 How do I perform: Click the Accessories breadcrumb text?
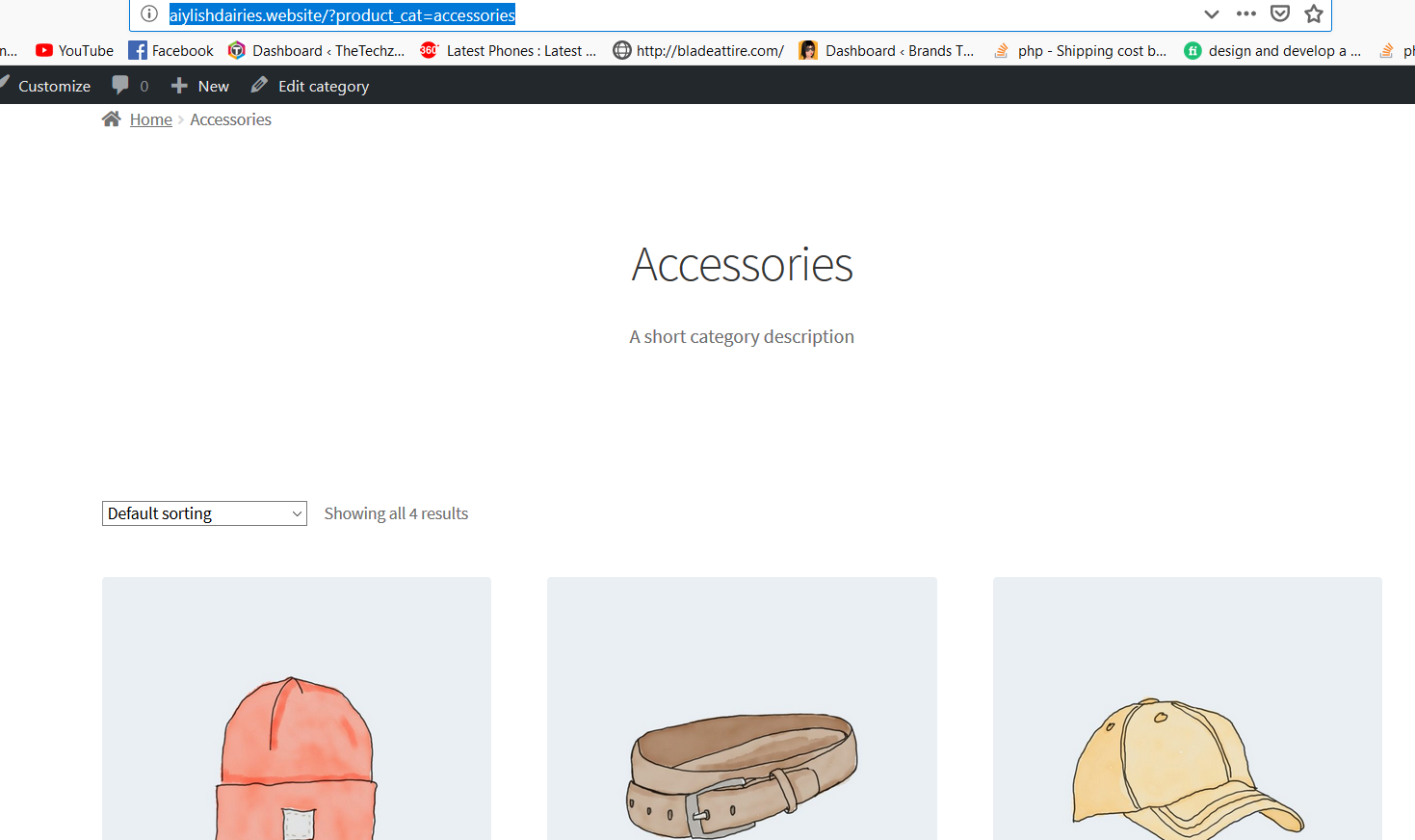click(231, 119)
